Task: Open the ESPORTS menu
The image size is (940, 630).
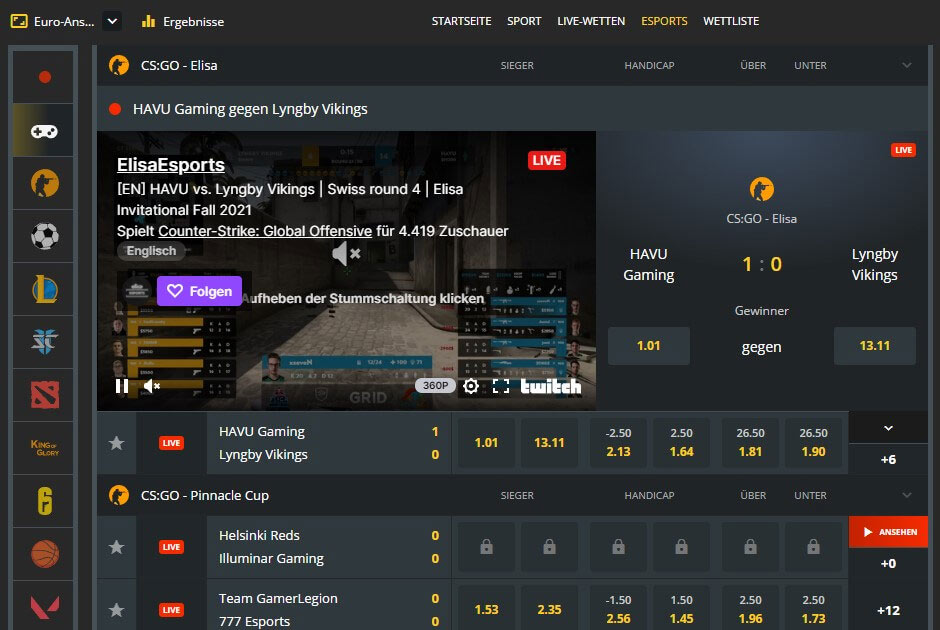Action: click(x=664, y=21)
